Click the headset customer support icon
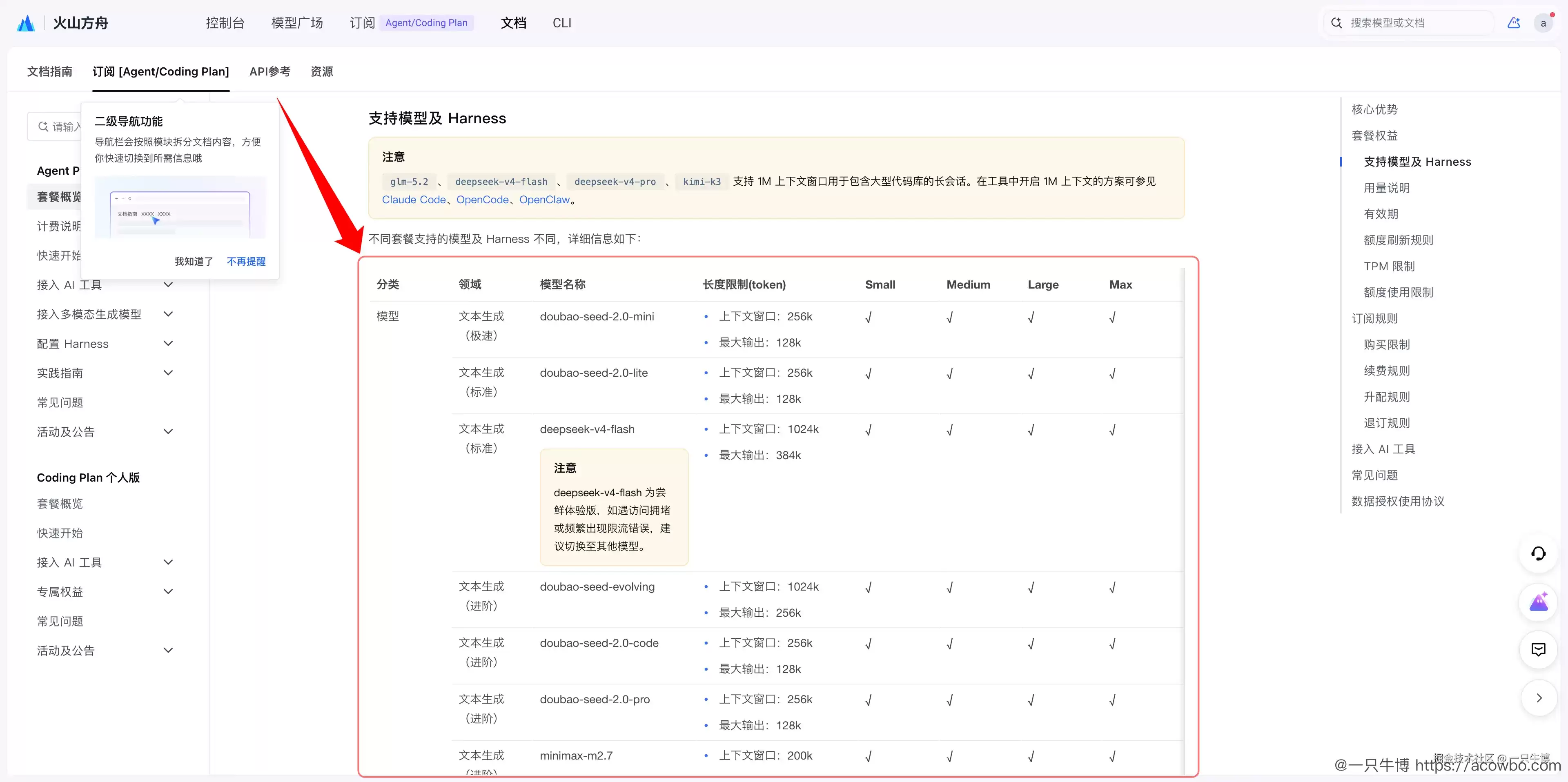The width and height of the screenshot is (1568, 782). pyautogui.click(x=1538, y=554)
